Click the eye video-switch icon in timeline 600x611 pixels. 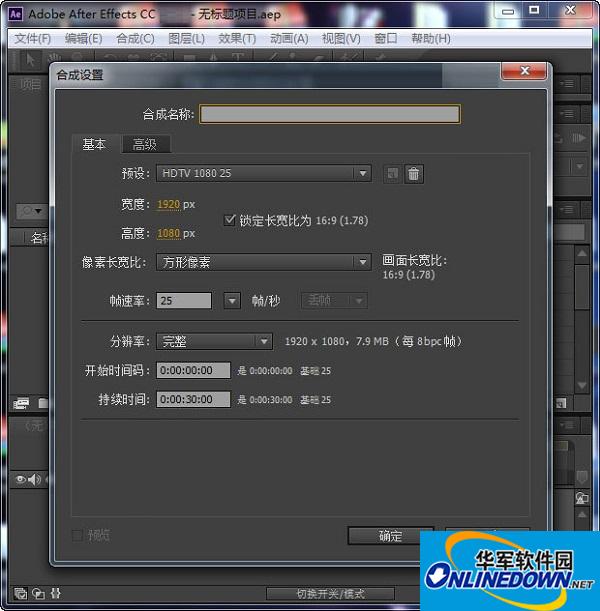pyautogui.click(x=21, y=479)
